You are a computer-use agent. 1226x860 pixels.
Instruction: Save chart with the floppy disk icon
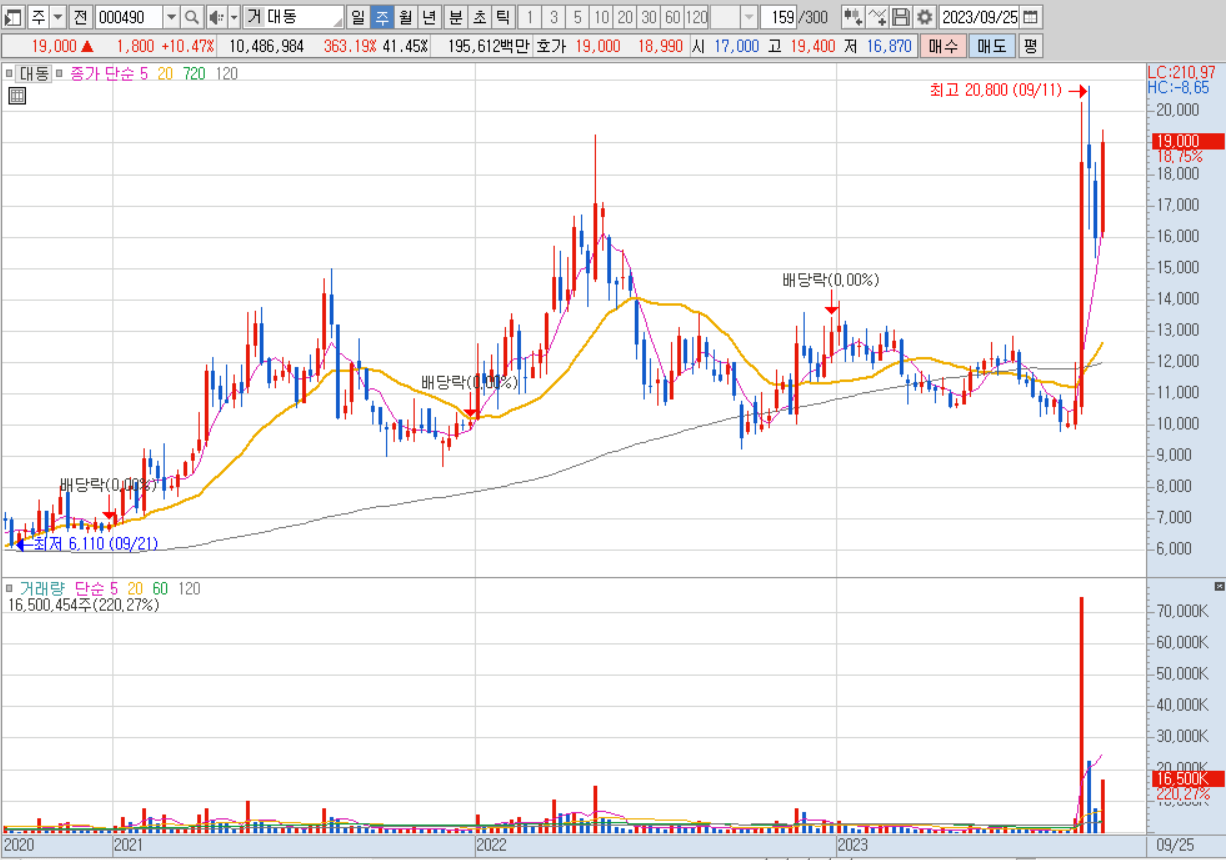(900, 17)
